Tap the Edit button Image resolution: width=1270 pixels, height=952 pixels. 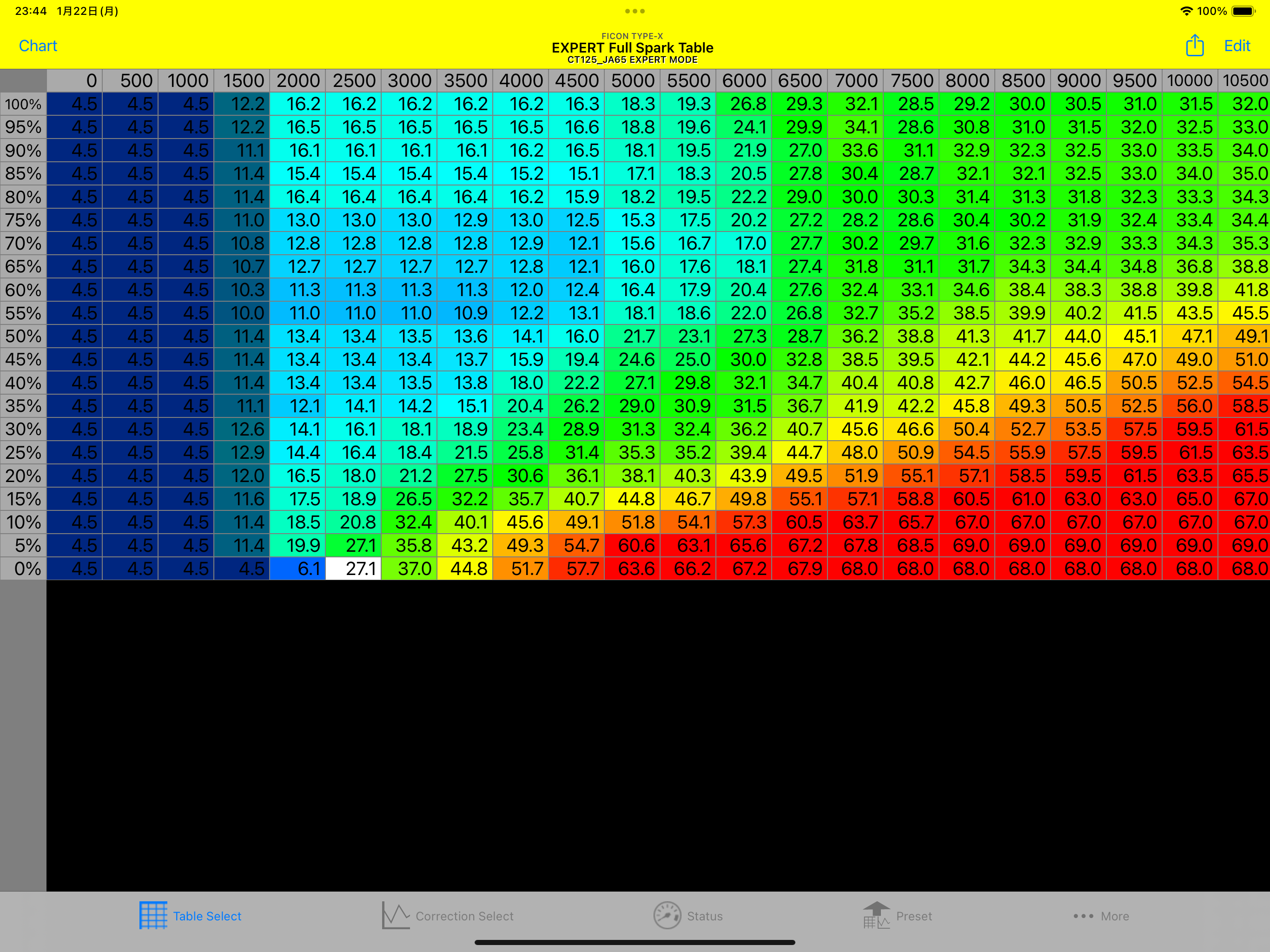click(1237, 46)
